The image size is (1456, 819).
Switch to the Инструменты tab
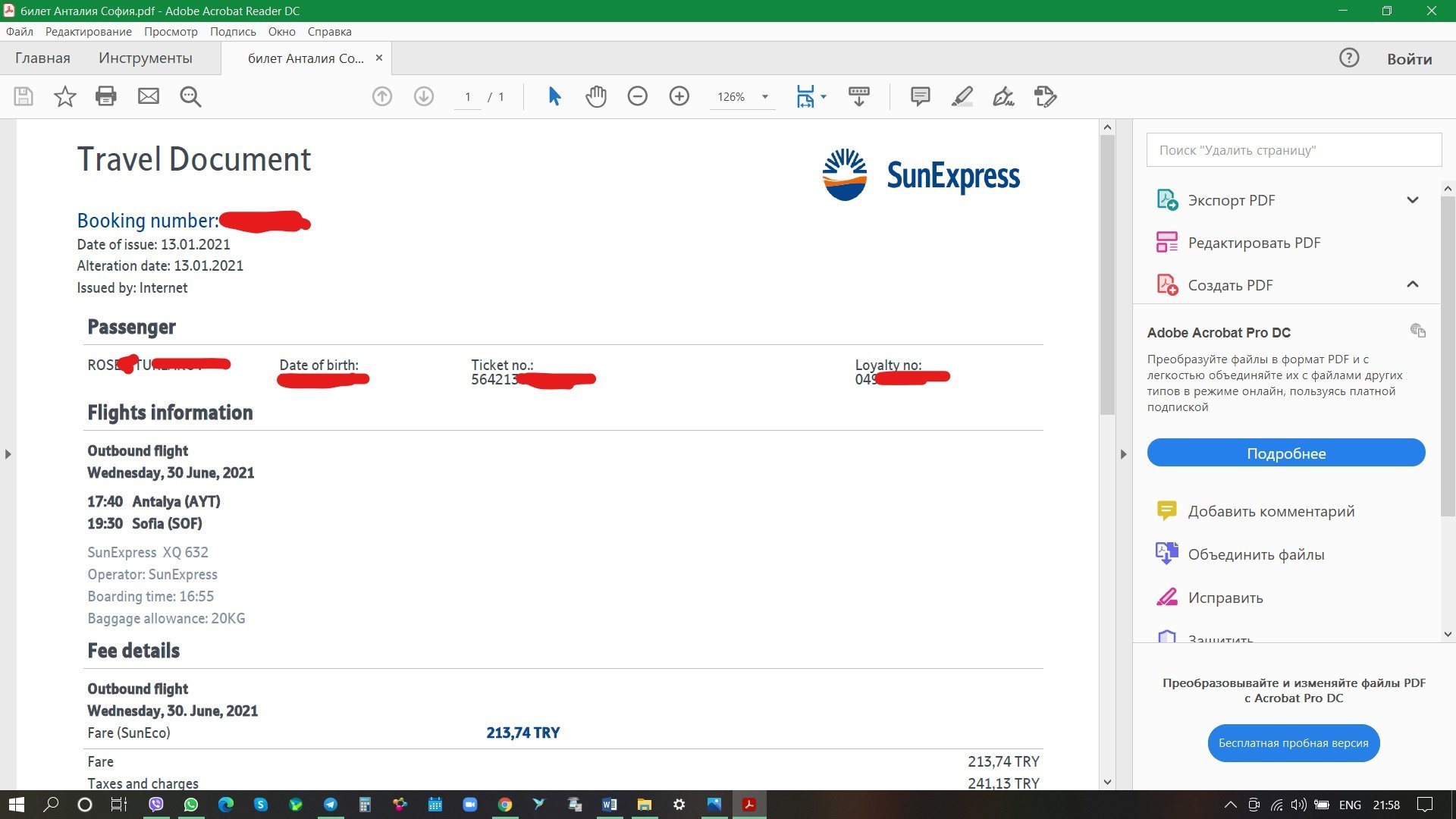coord(145,58)
